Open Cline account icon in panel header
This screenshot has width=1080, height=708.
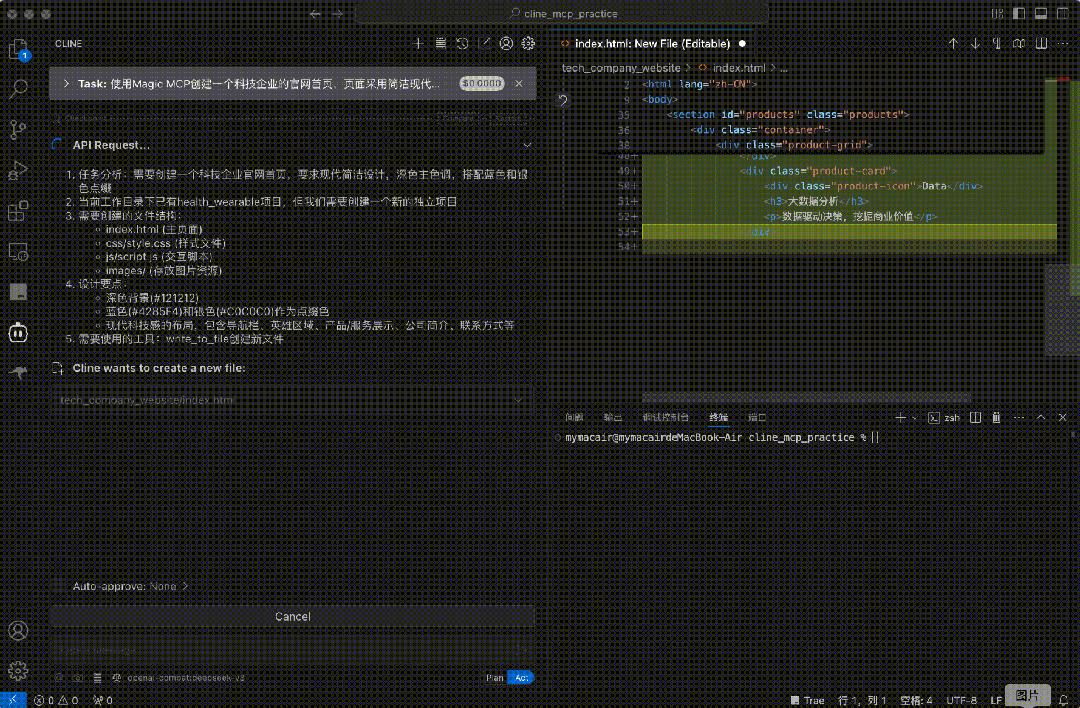(x=506, y=44)
